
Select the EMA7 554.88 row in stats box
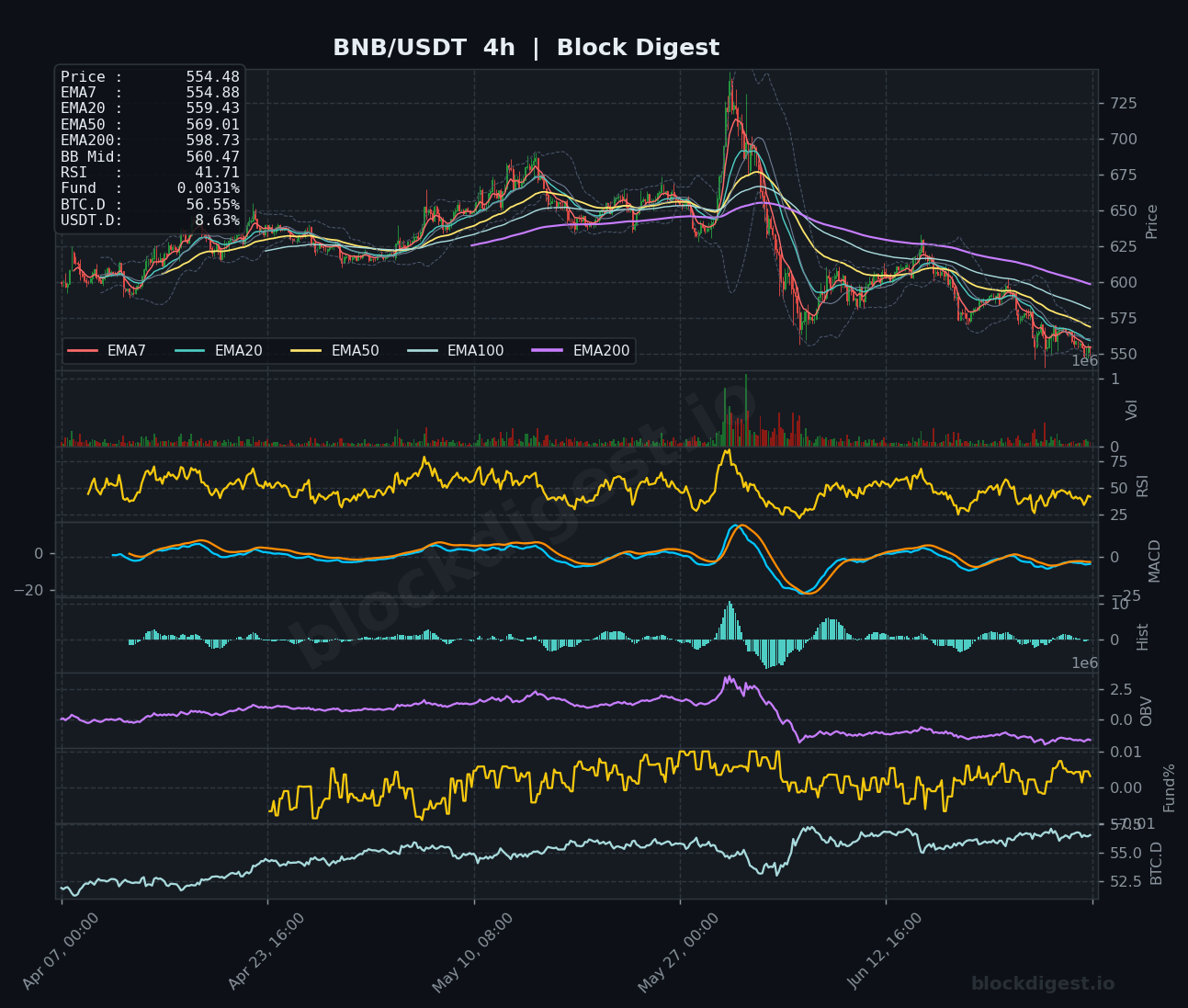point(150,93)
